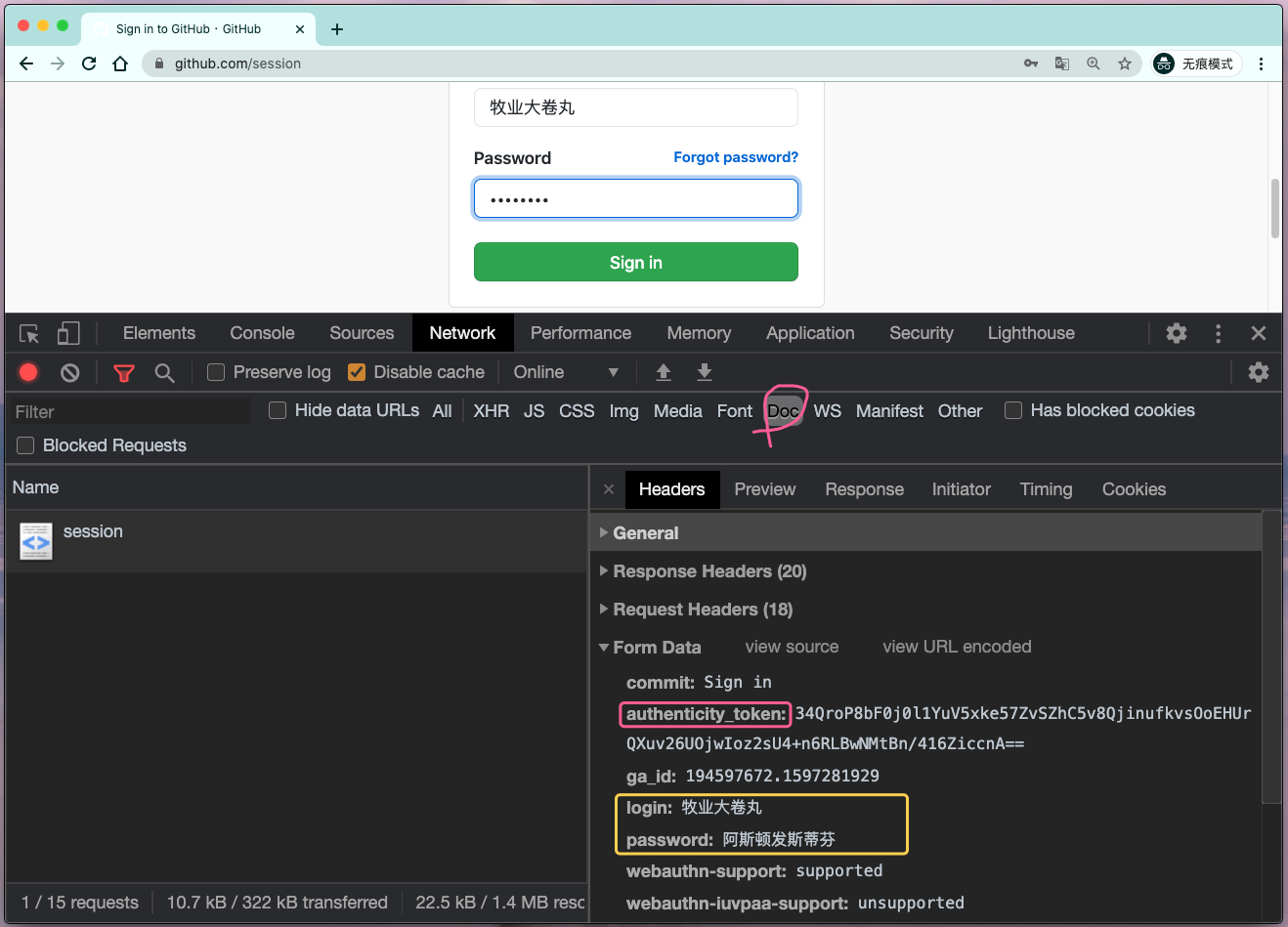This screenshot has height=927, width=1288.
Task: Click the address bar URL
Action: coord(237,63)
